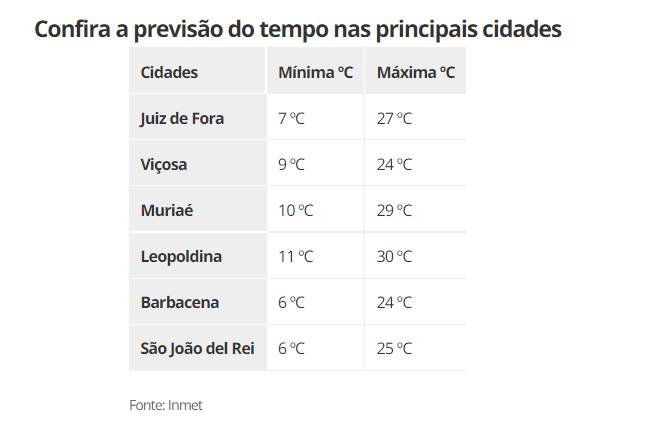Select the Juiz de Fora city cell
Viewport: 653px width, 428px height.
(x=183, y=118)
